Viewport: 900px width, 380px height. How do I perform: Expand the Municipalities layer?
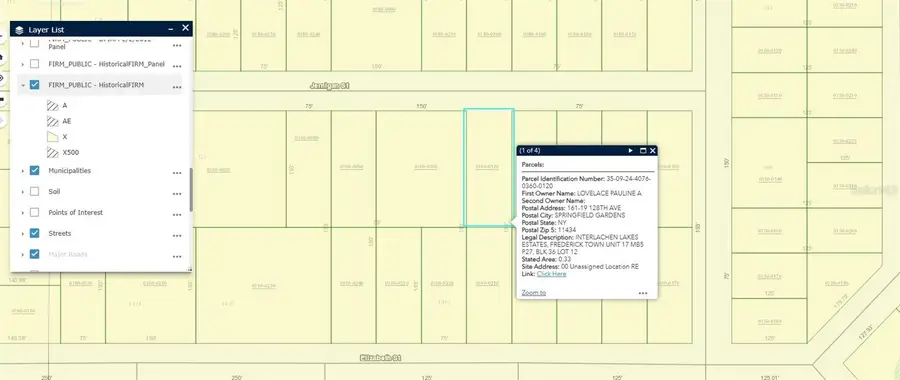[23, 170]
